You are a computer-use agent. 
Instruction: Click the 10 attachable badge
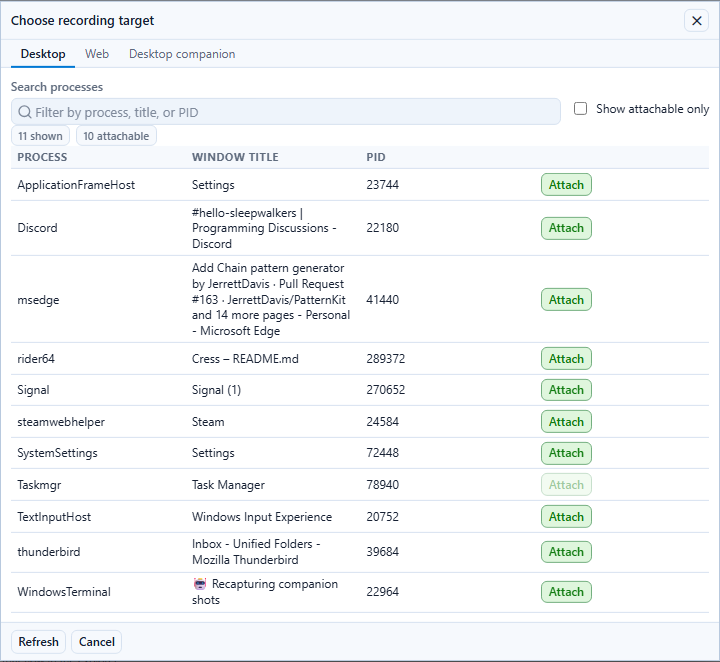tap(116, 136)
